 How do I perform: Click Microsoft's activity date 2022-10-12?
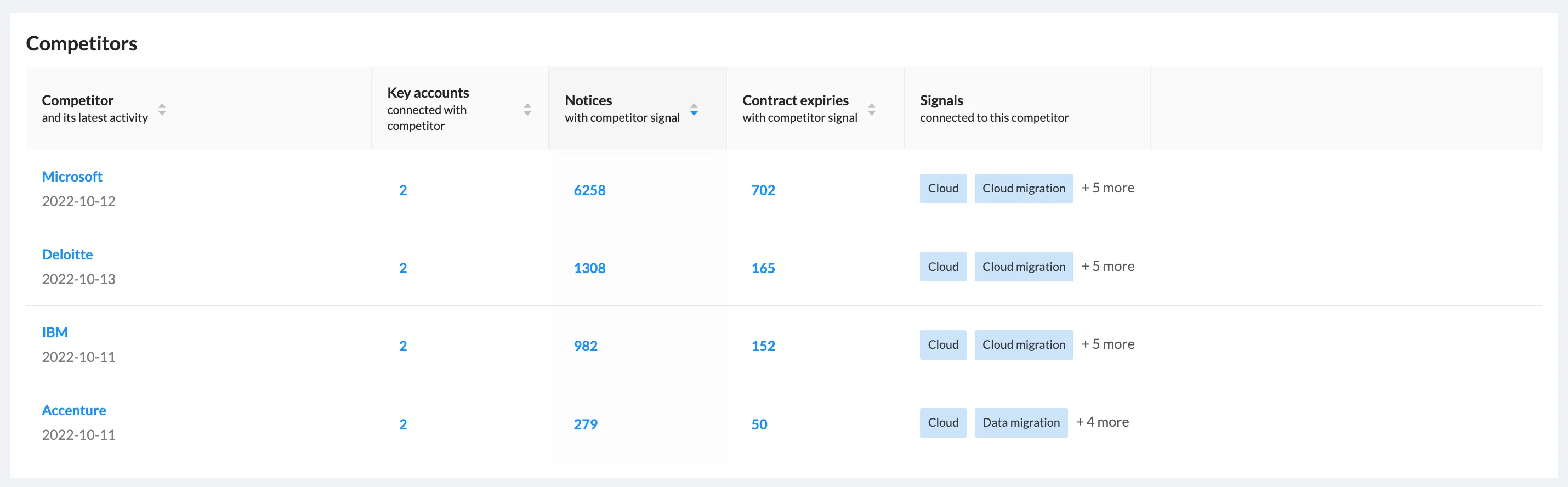pyautogui.click(x=78, y=201)
